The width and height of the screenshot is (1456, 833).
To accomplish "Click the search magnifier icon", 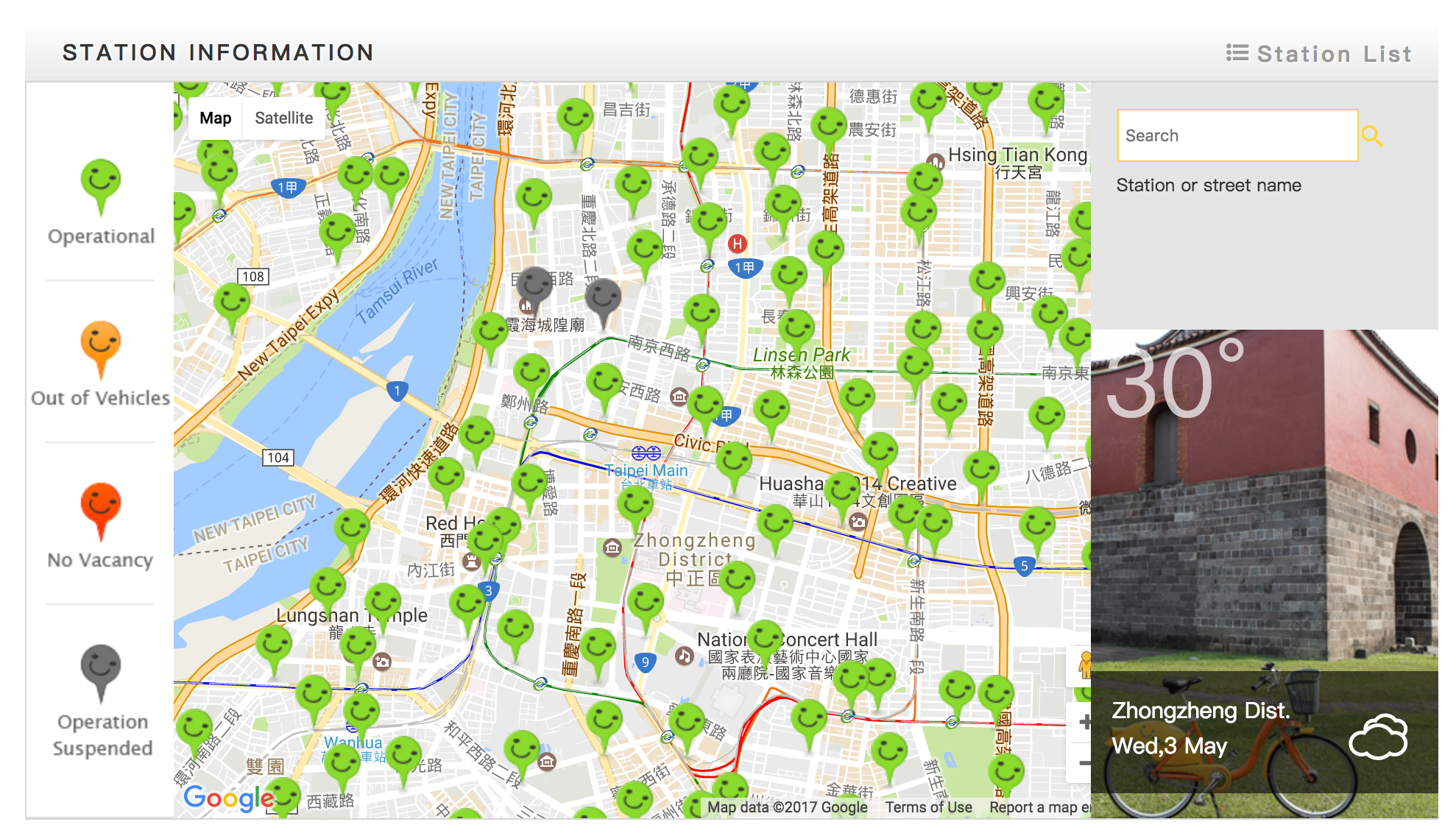I will (1371, 136).
